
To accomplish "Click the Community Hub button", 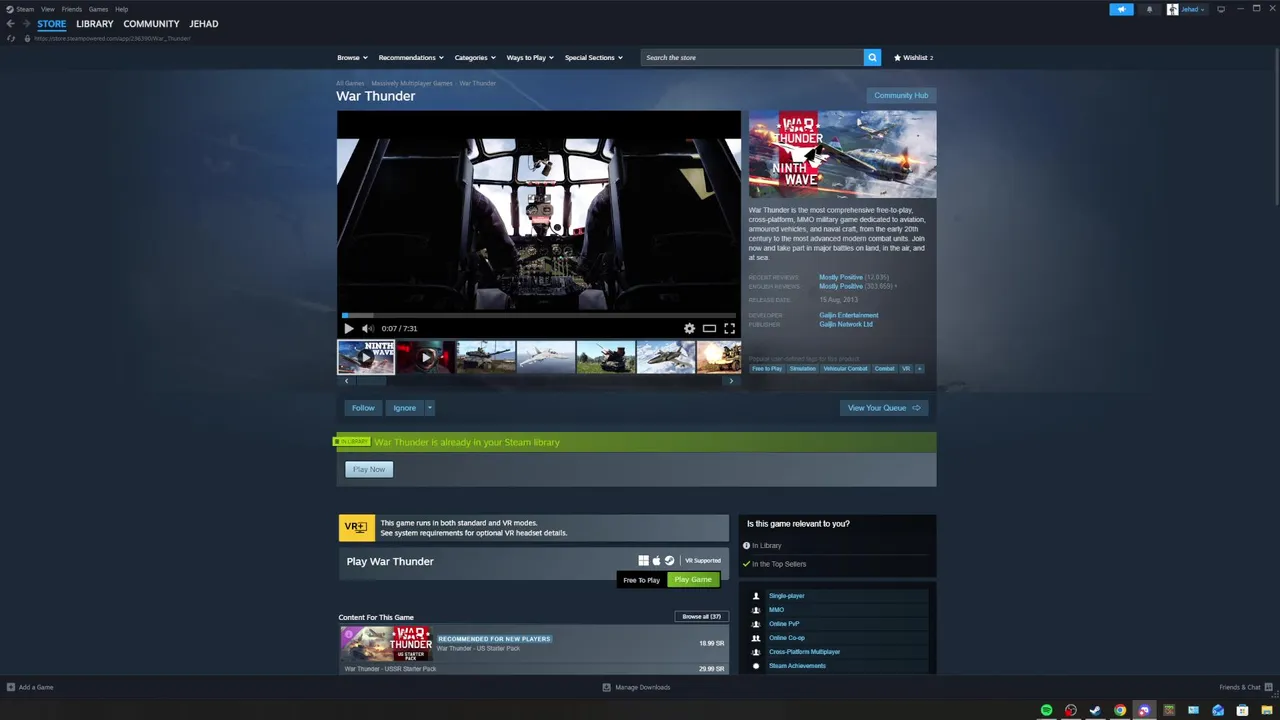I will click(901, 96).
